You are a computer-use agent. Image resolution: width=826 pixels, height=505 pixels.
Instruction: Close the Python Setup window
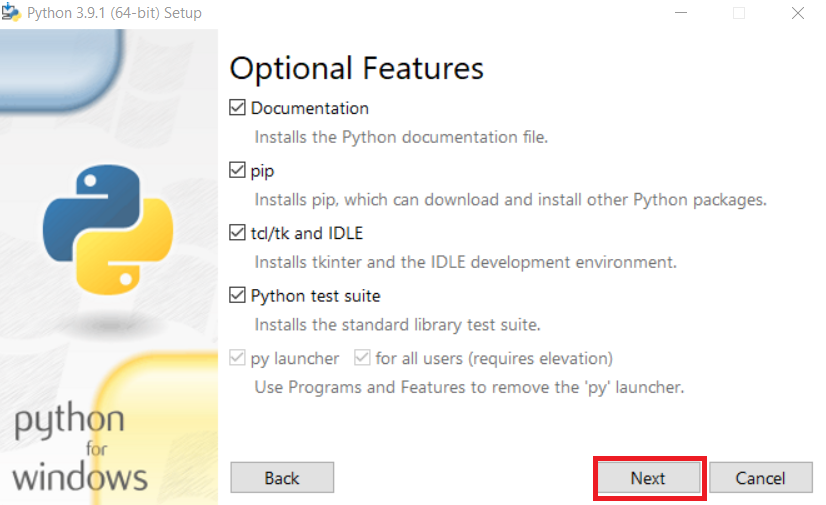(x=797, y=13)
